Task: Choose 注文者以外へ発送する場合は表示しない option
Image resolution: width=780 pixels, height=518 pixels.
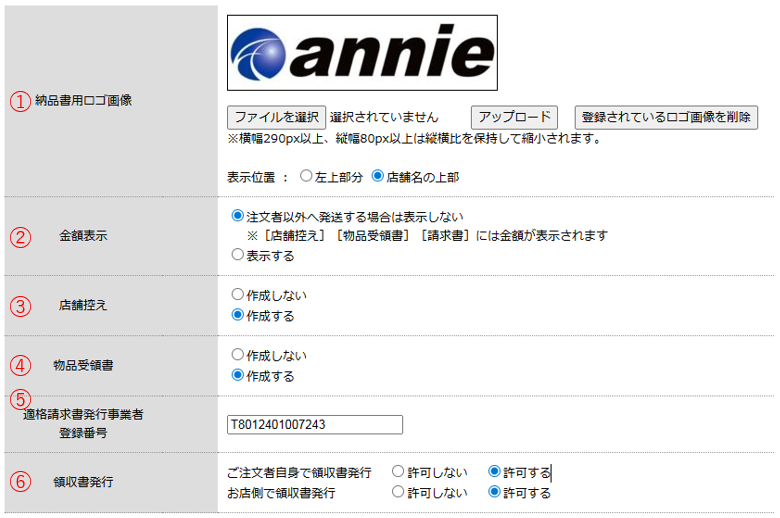Action: pos(237,215)
